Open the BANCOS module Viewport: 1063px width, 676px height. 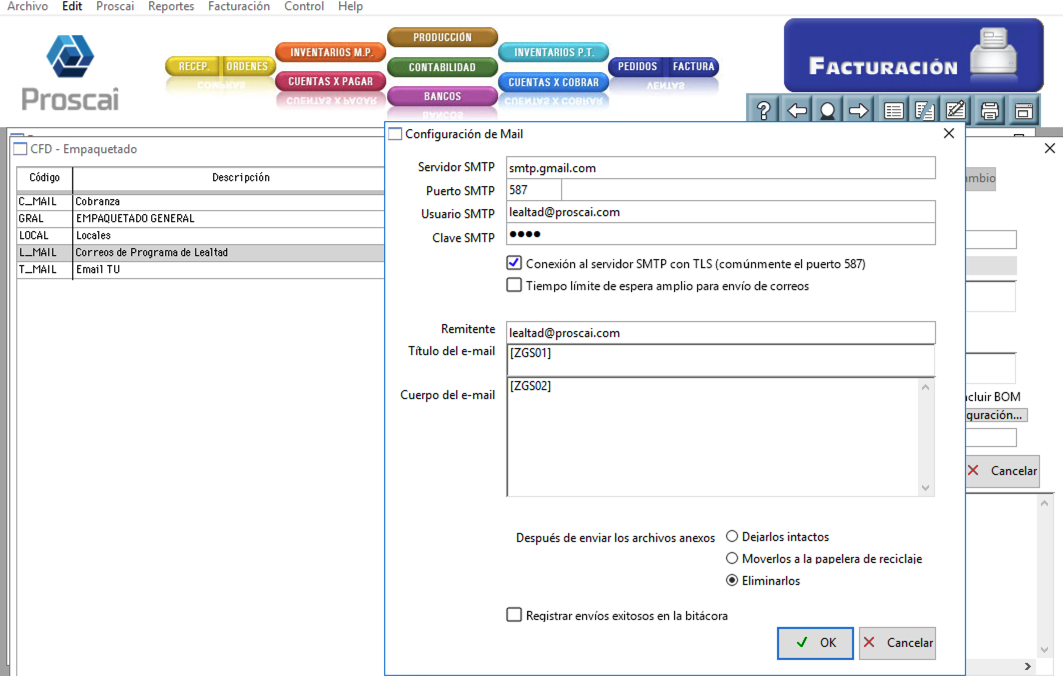pos(442,96)
